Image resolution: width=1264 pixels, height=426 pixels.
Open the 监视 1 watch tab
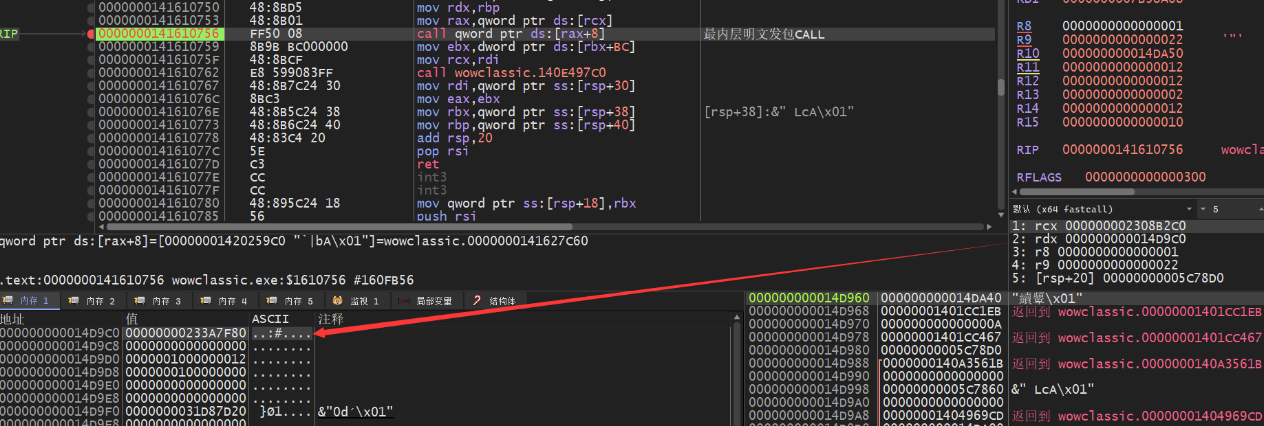click(357, 300)
